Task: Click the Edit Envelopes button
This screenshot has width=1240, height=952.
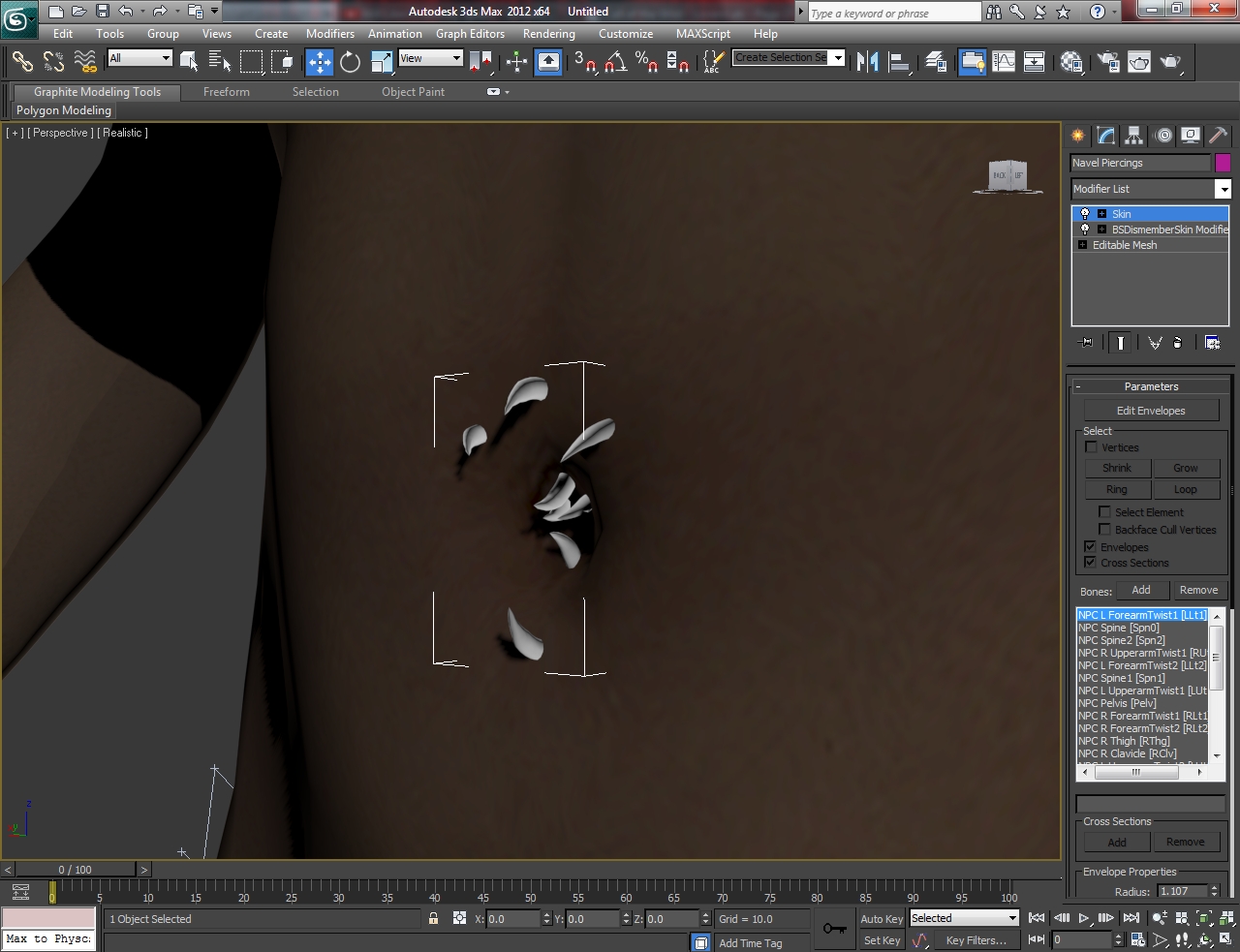Action: tap(1151, 411)
